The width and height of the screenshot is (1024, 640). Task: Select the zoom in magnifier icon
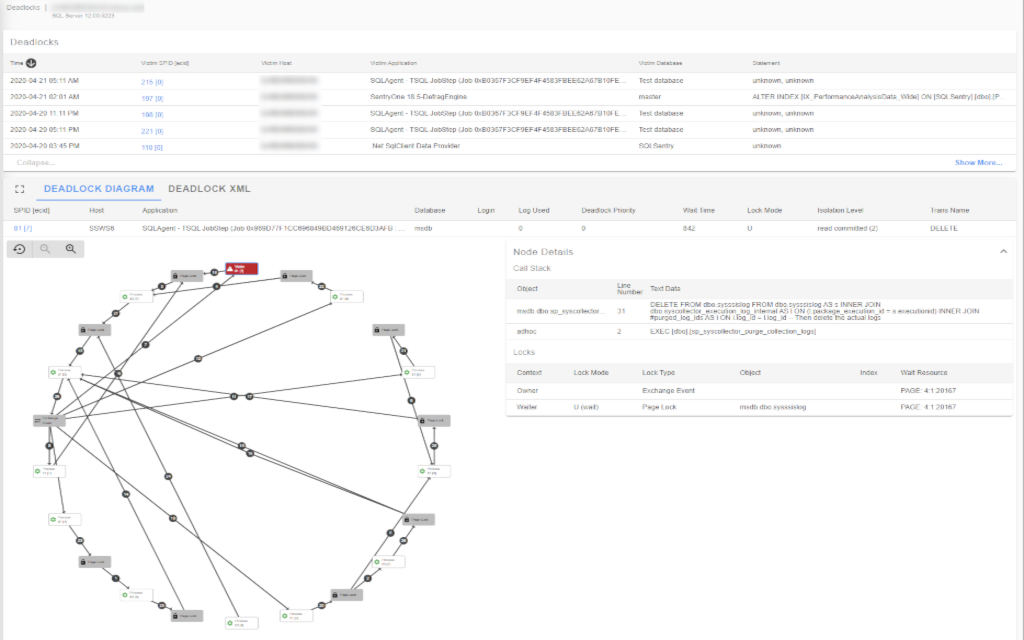(x=69, y=249)
